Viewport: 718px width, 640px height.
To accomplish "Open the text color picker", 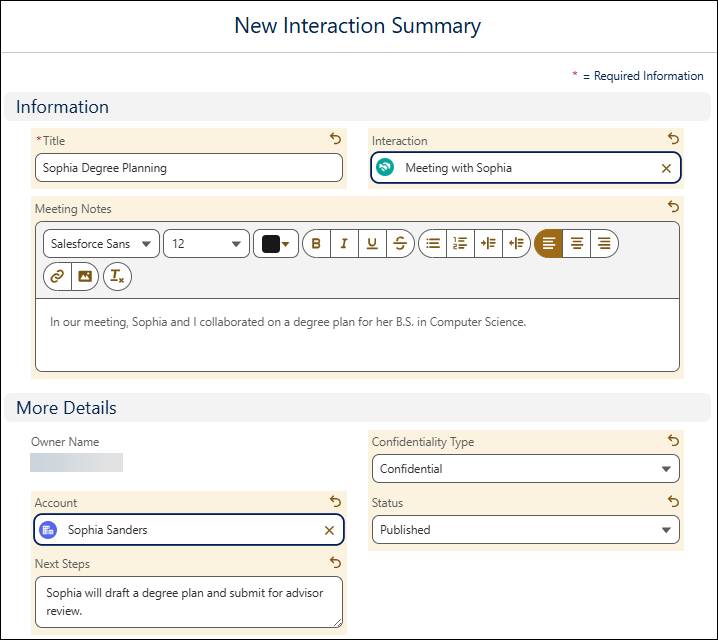I will pyautogui.click(x=276, y=244).
